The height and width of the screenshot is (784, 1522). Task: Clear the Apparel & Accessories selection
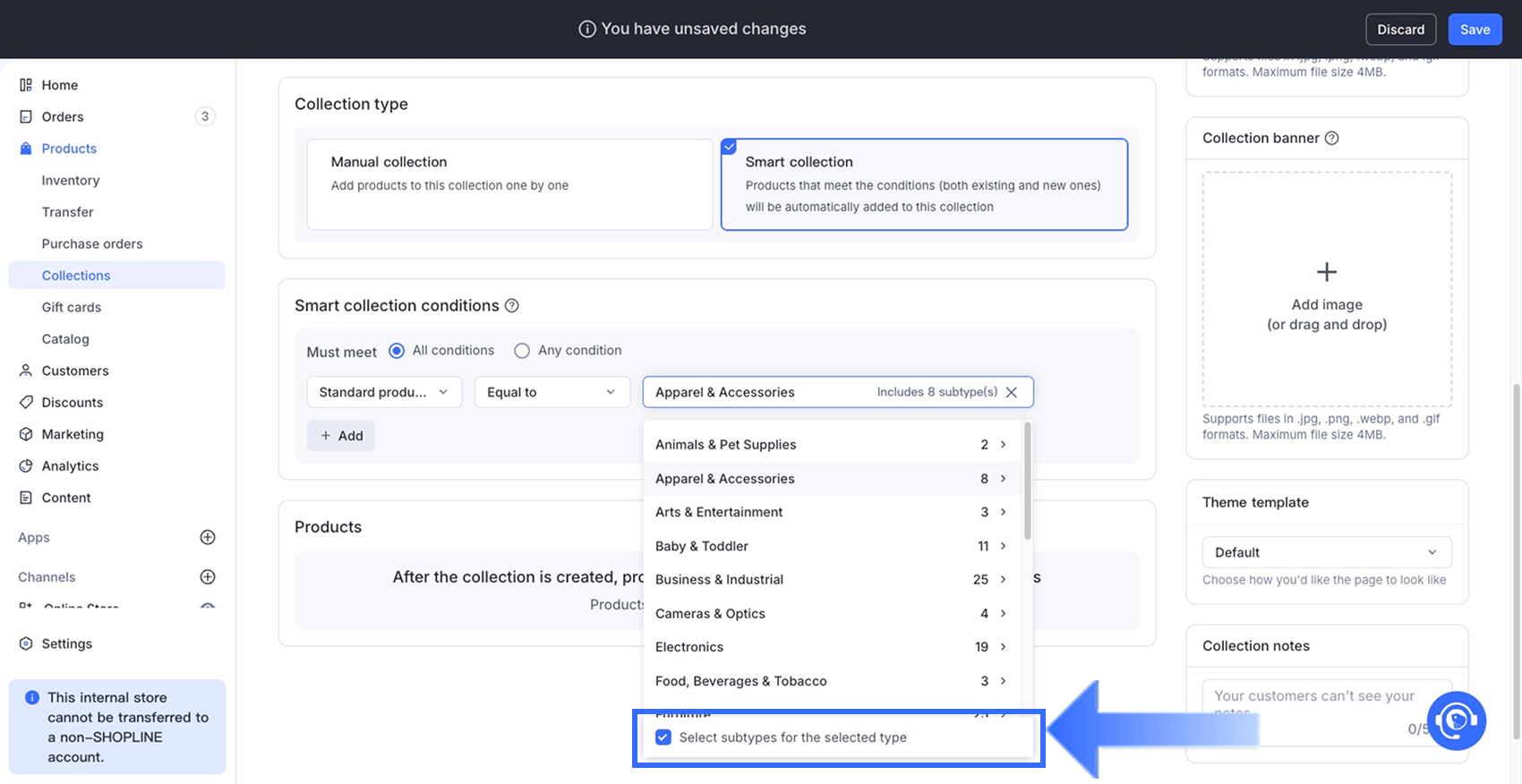tap(1012, 392)
